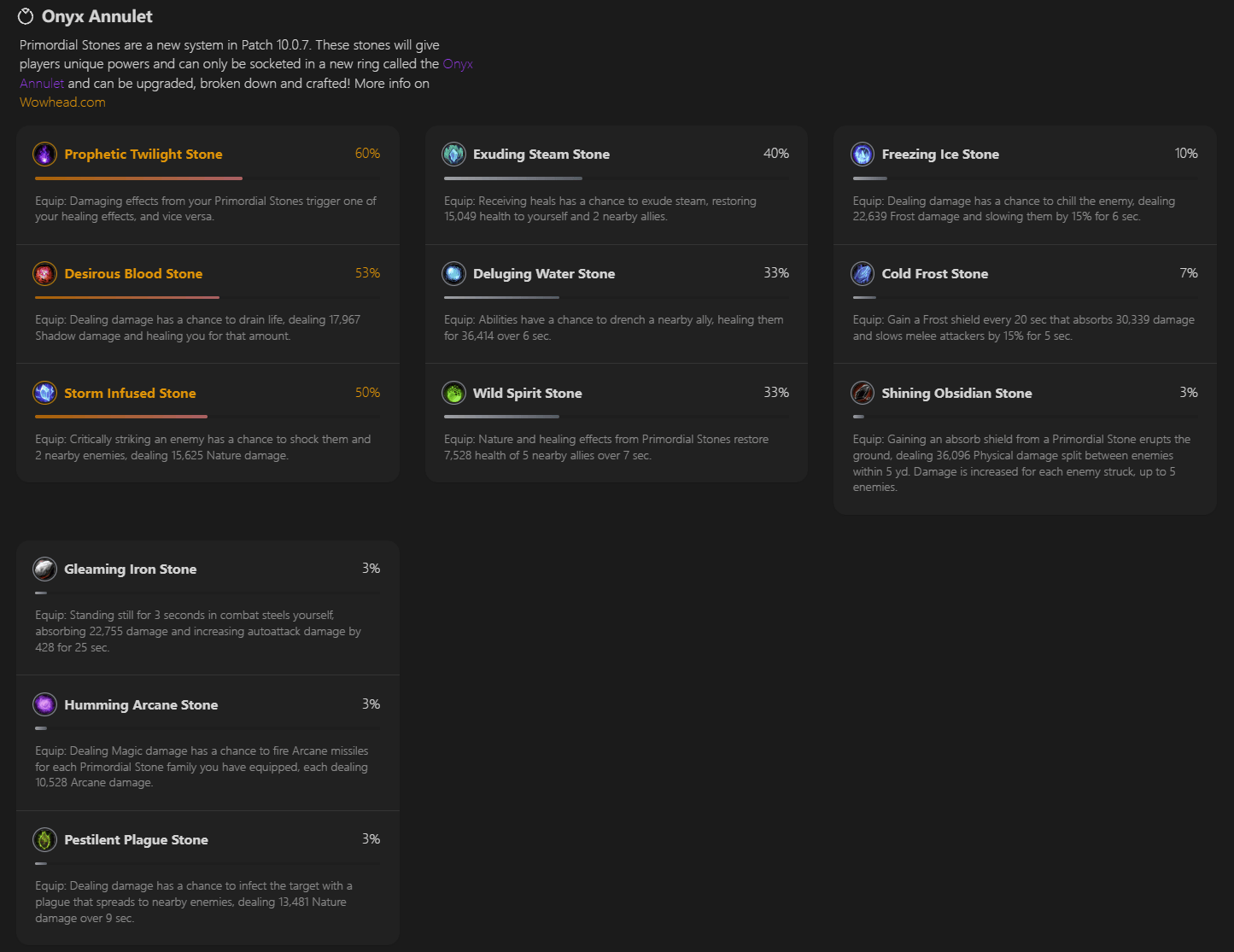Open the Storm Infused Stone title link
Screen dimensions: 1234x952
click(x=130, y=394)
